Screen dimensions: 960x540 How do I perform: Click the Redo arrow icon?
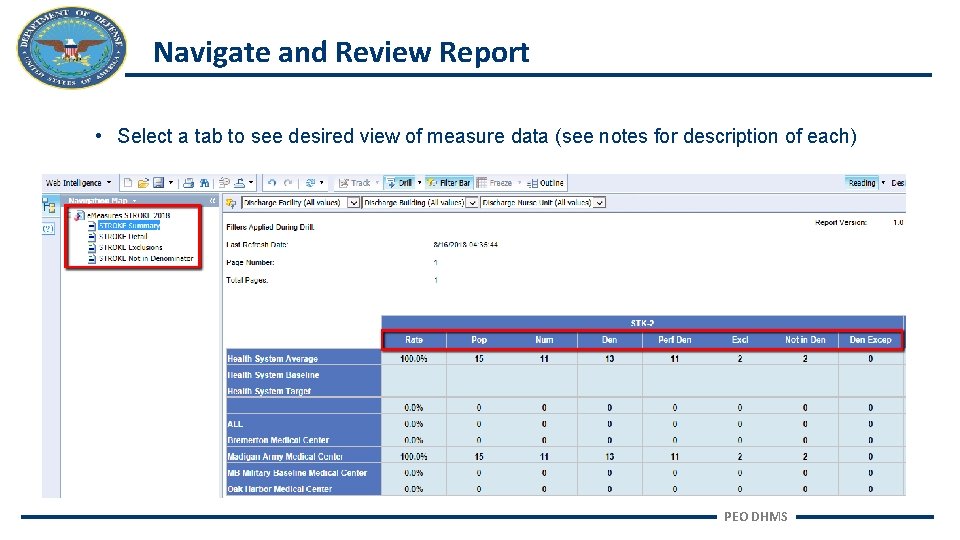tap(288, 182)
